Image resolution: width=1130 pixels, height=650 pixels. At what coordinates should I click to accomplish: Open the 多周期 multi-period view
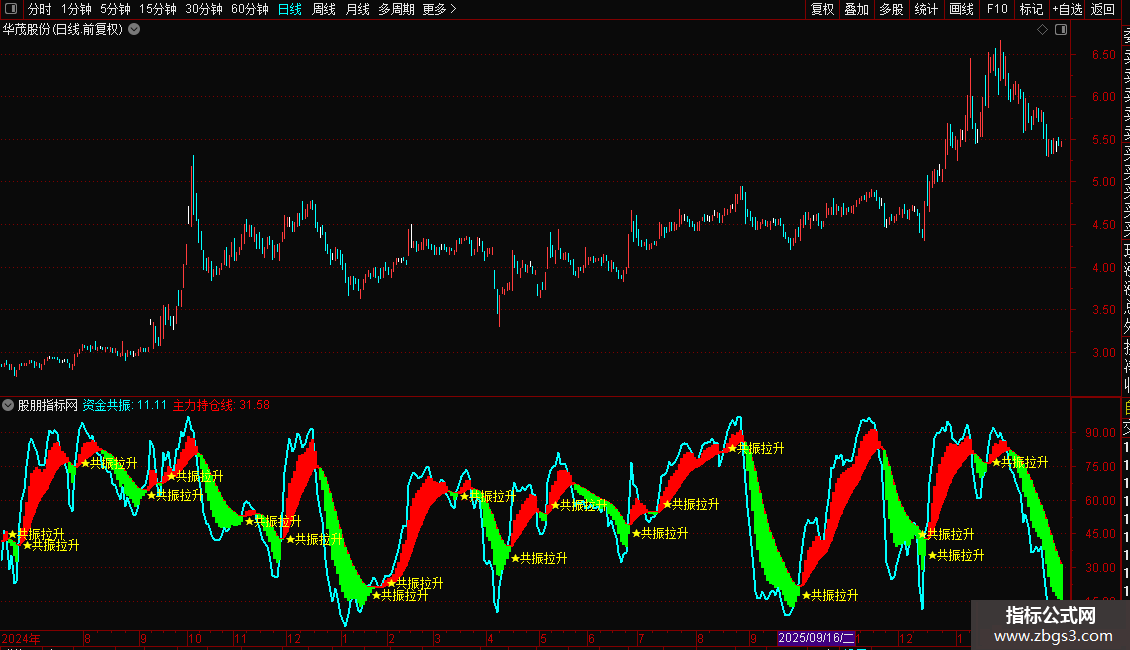pyautogui.click(x=396, y=9)
